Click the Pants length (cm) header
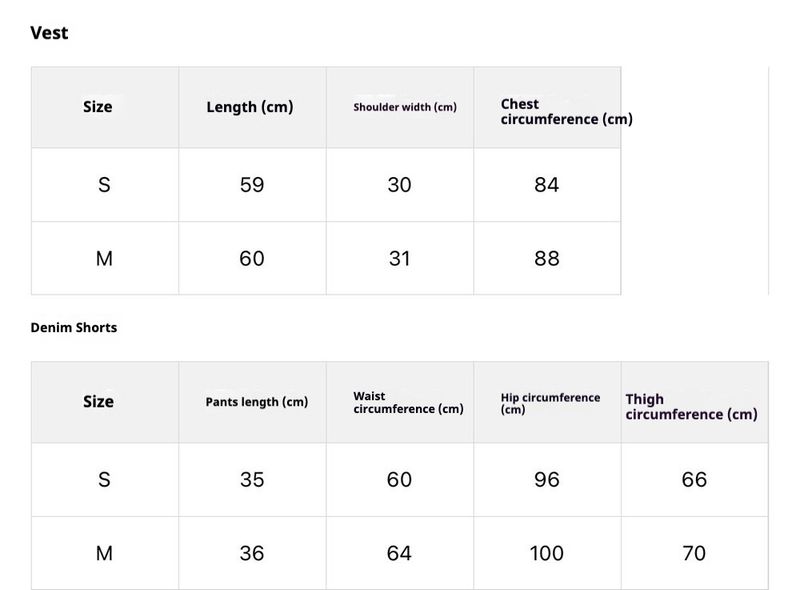The height and width of the screenshot is (590, 800). tap(257, 402)
